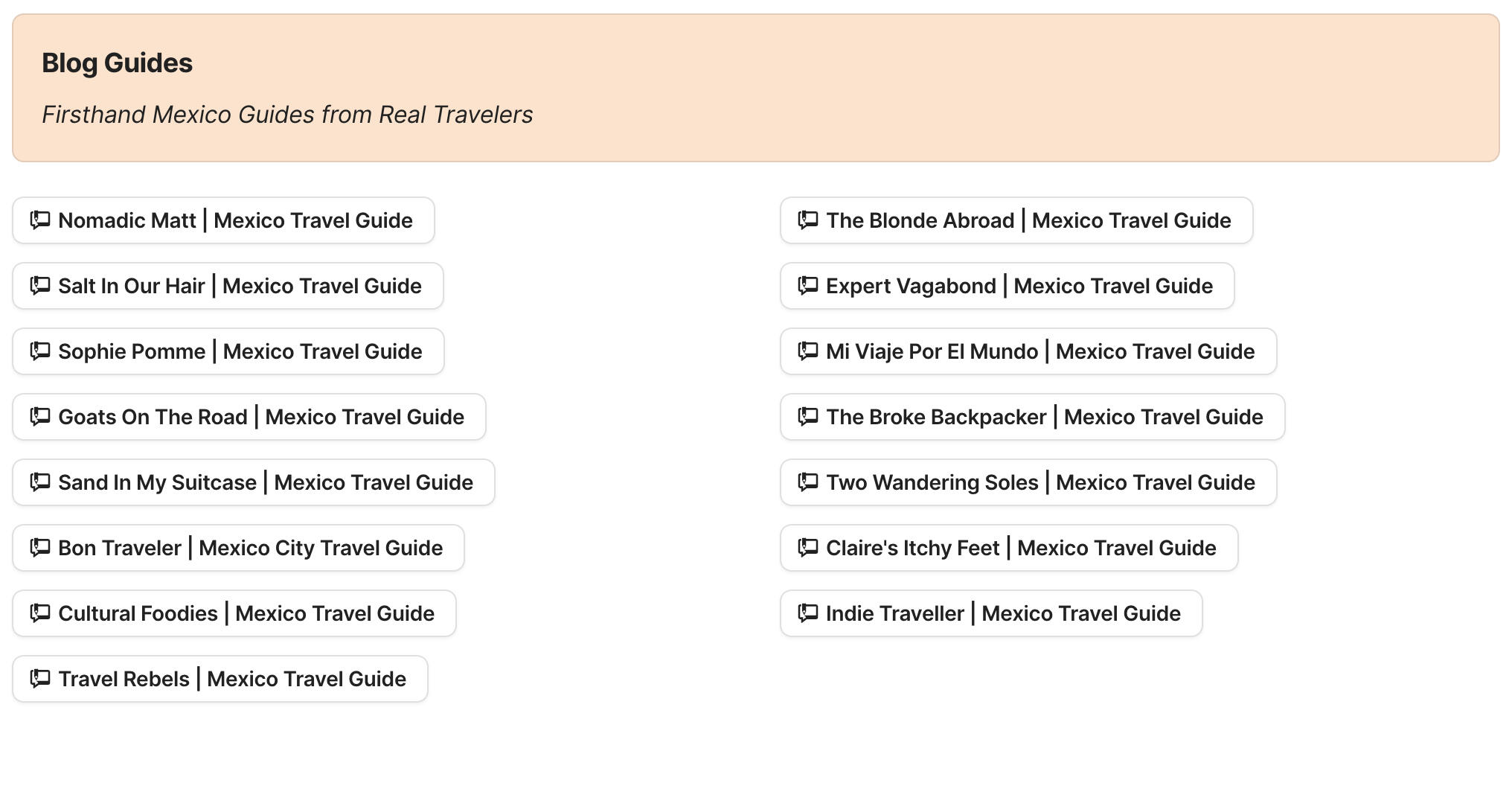Click the Indie Traveller guide button
This screenshot has width=1512, height=786.
tap(991, 613)
